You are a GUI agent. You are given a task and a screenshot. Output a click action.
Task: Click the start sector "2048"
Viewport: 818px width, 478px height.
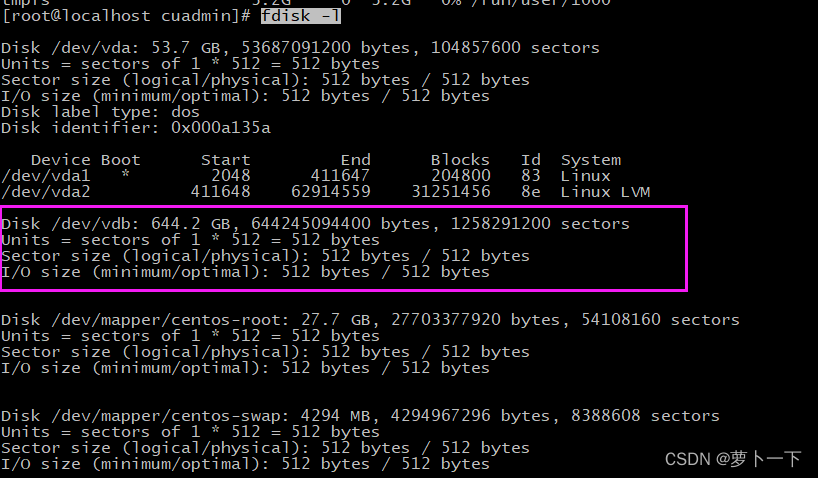coord(231,175)
